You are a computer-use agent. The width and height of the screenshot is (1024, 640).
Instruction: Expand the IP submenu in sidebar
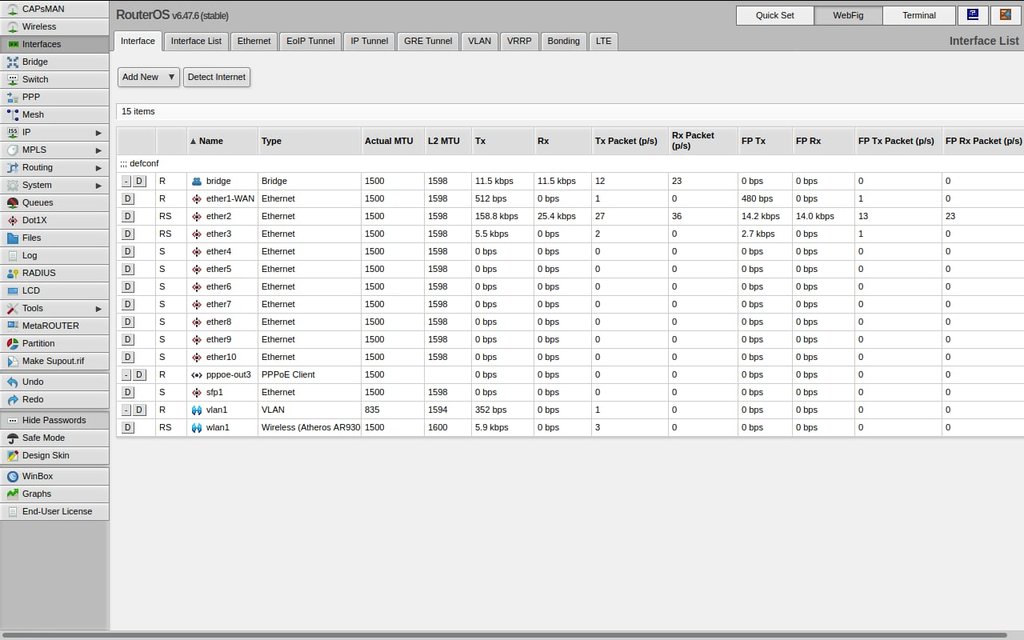click(x=98, y=133)
